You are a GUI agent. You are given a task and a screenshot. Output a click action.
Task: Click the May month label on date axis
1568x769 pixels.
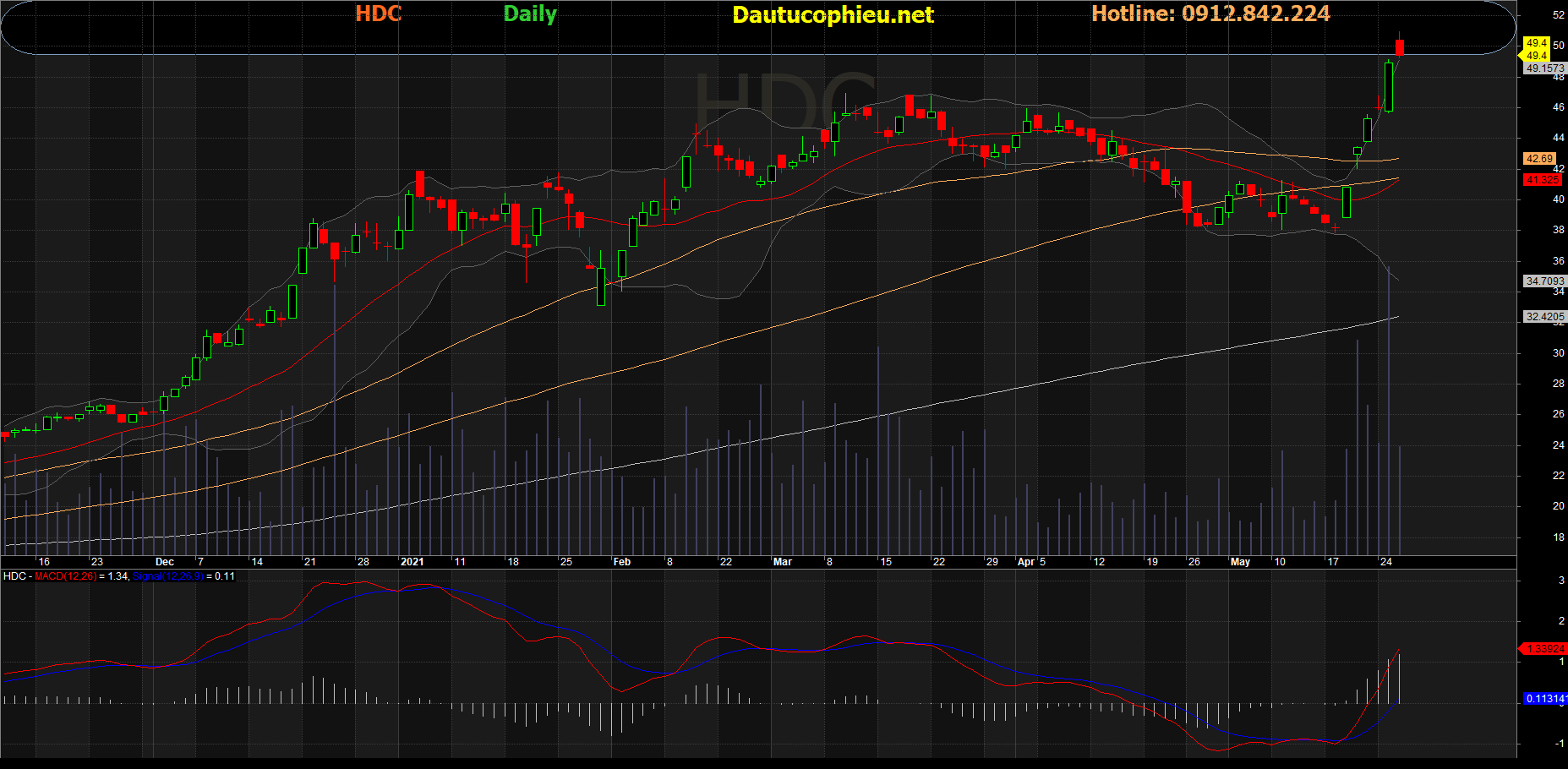point(1240,562)
